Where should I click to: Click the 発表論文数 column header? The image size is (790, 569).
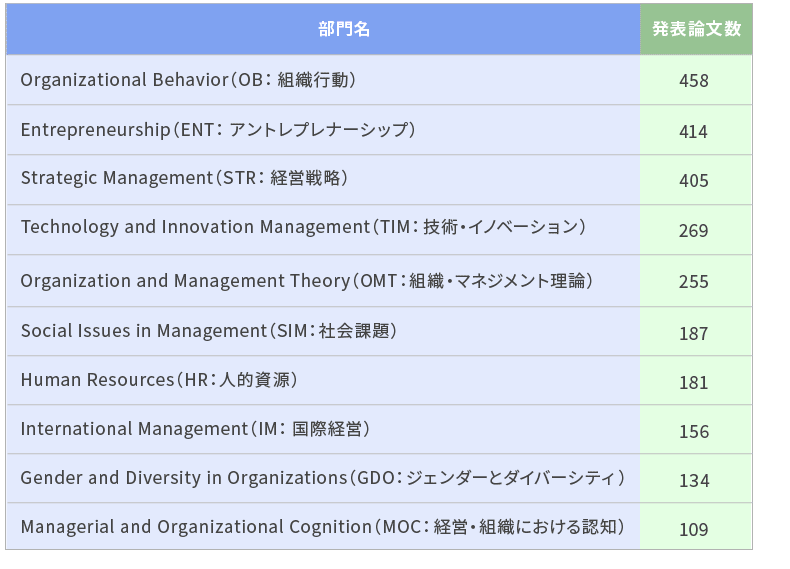pos(696,29)
